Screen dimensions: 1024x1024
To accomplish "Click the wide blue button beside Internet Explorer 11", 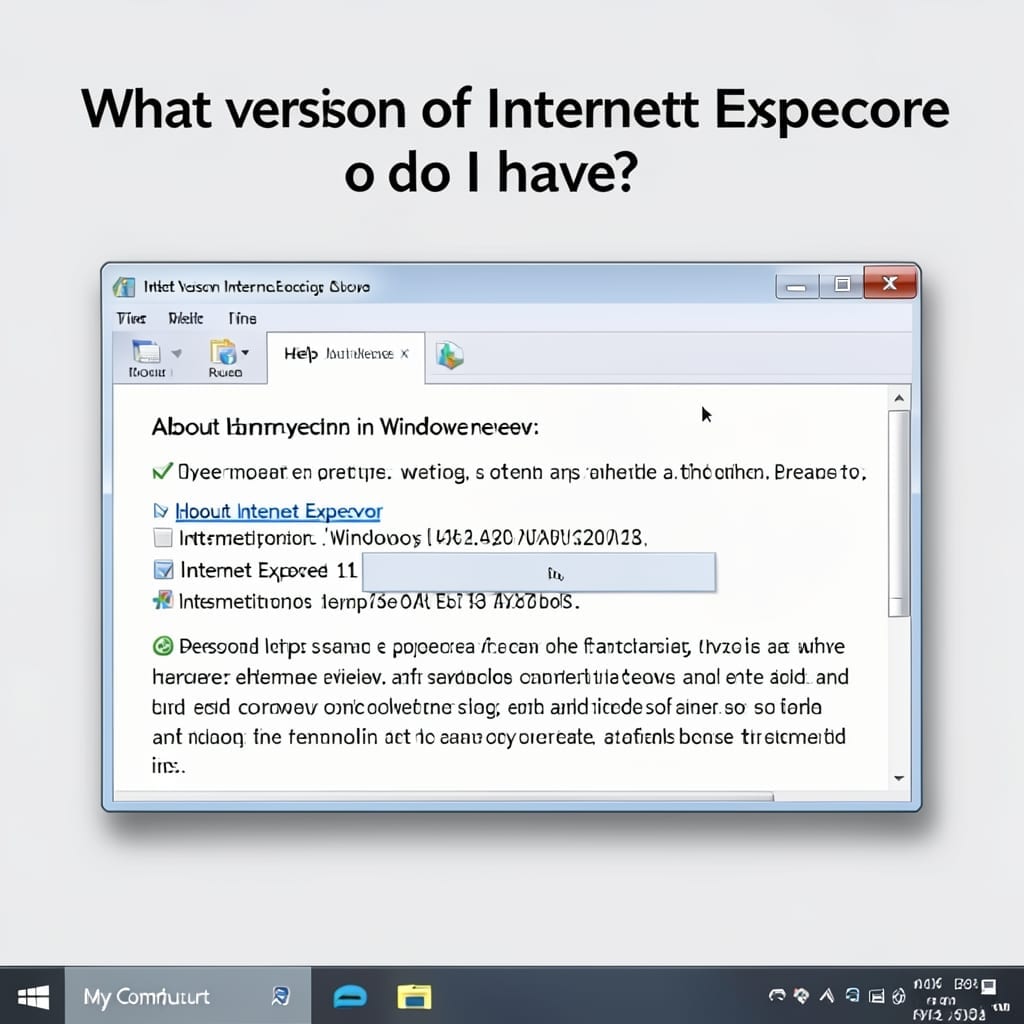I will [x=539, y=572].
